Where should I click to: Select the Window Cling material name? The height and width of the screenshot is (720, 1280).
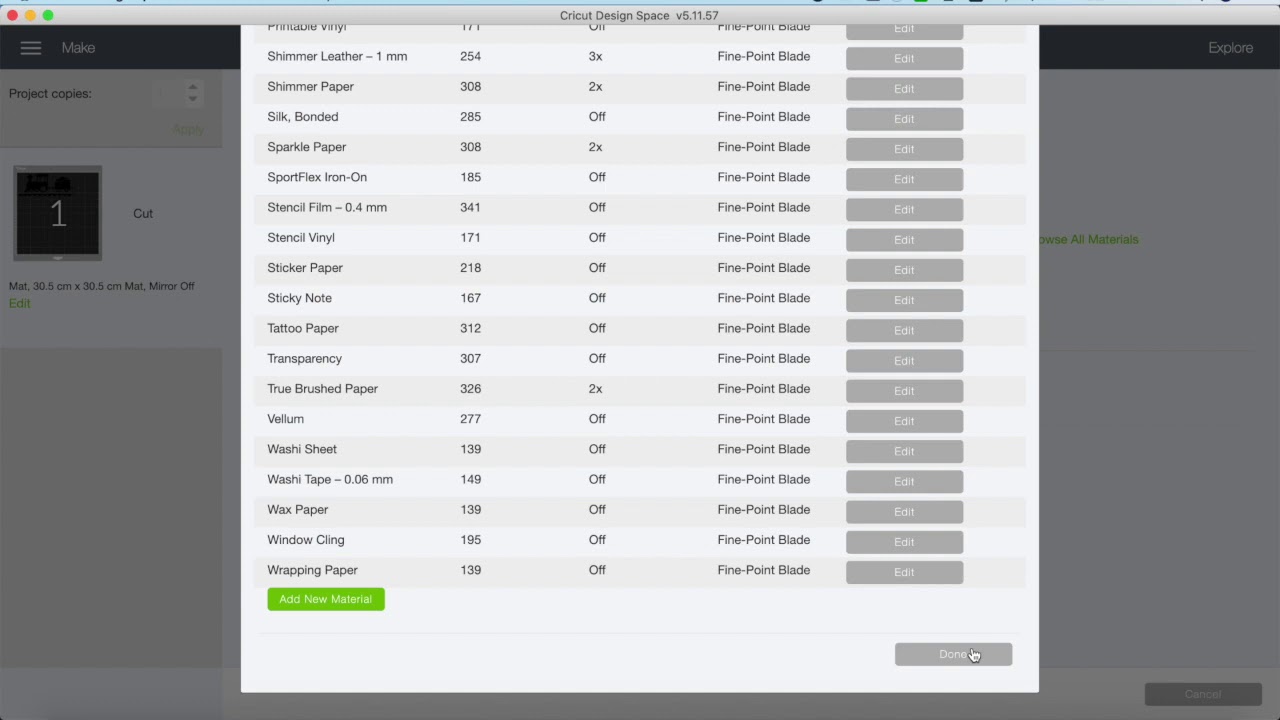coord(306,540)
